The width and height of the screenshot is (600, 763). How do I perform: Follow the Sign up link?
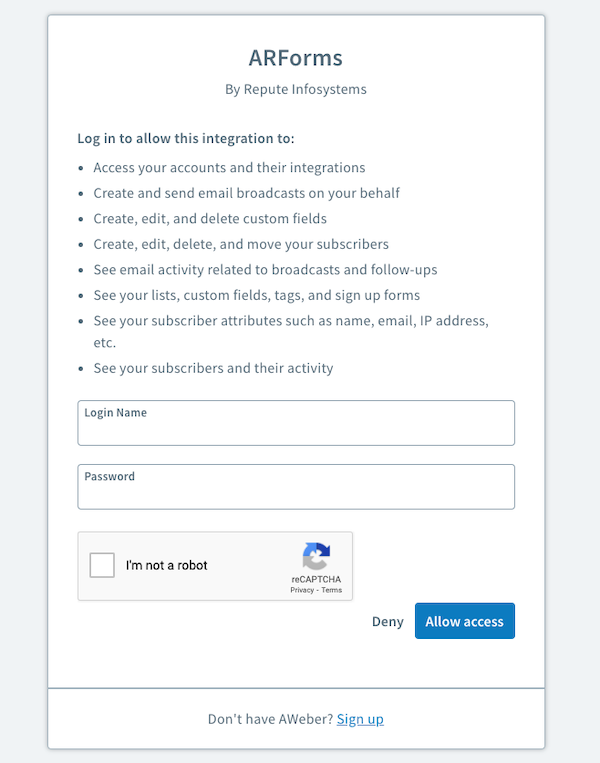point(360,719)
